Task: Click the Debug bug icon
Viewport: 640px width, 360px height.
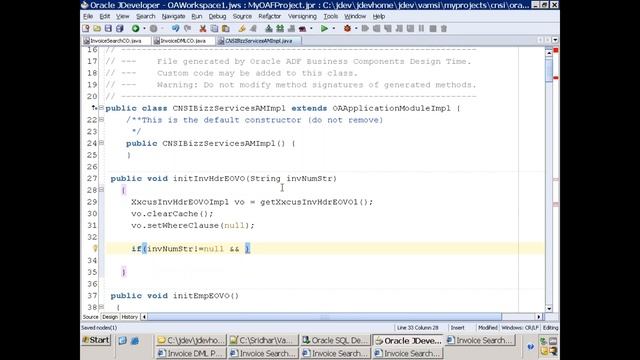Action: 347,29
